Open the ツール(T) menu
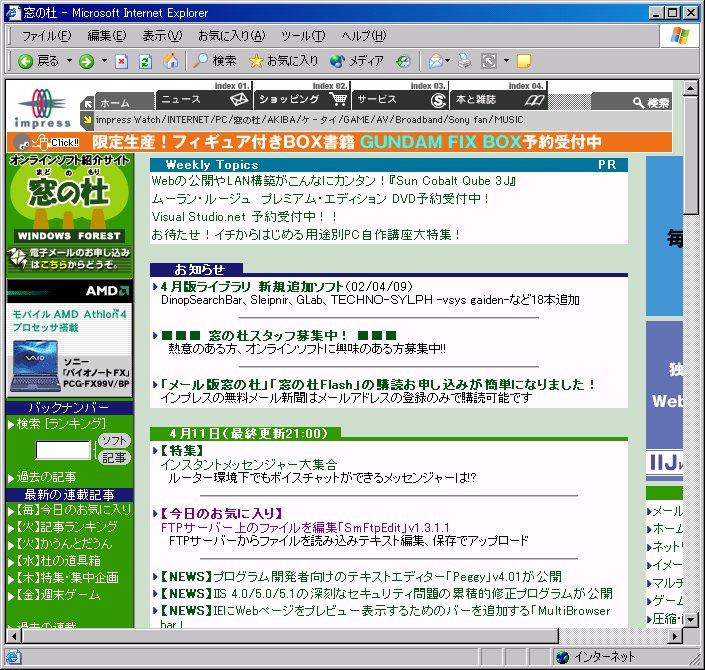The height and width of the screenshot is (670, 705). [303, 36]
